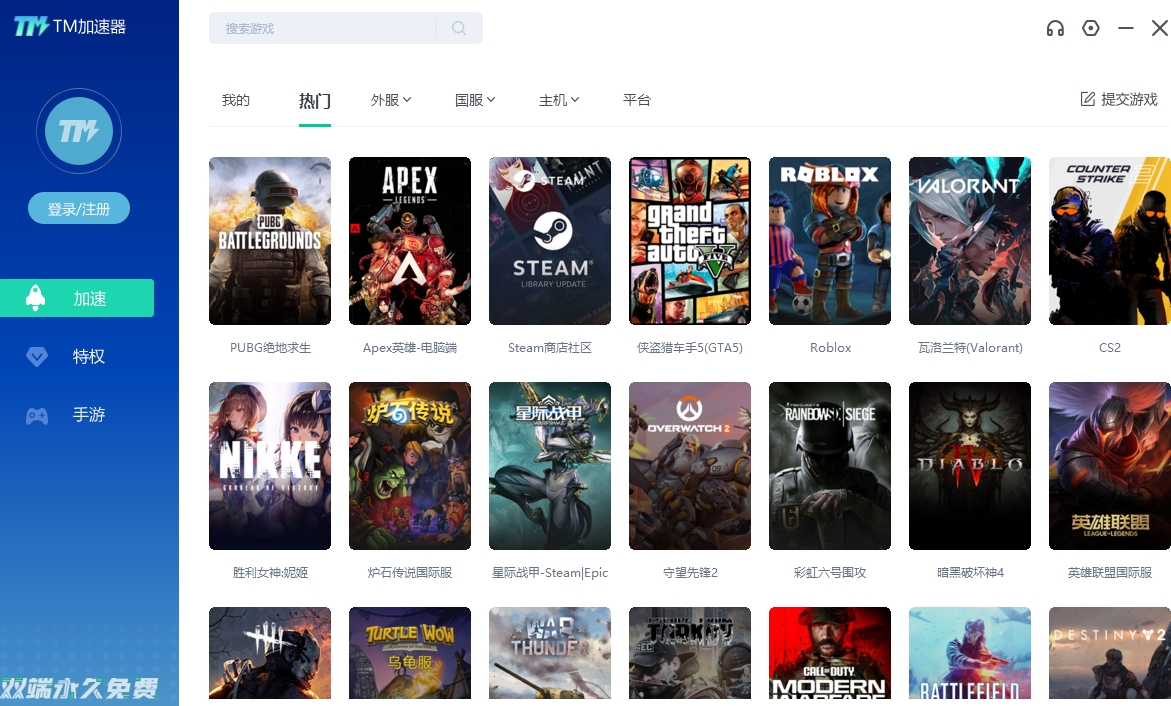Viewport: 1171px width, 706px height.
Task: Click the PUBG绝地求生 label
Action: 270,347
